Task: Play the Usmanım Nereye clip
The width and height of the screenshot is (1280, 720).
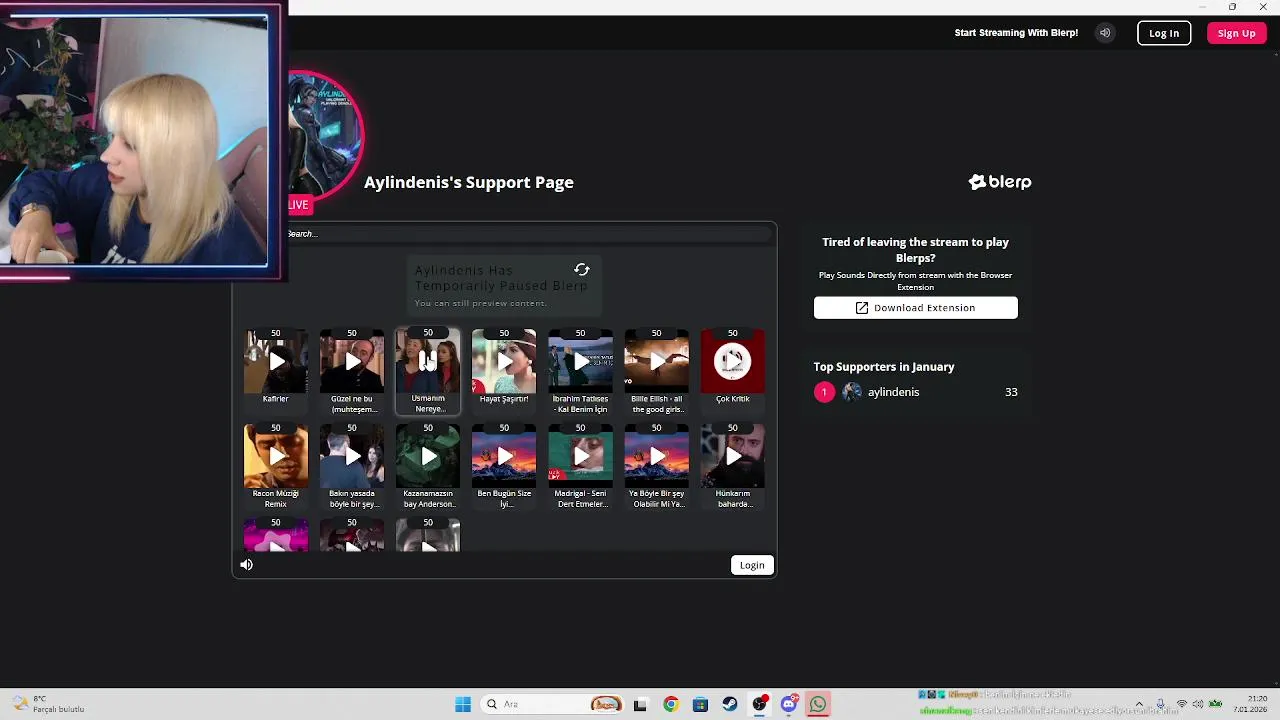Action: (x=428, y=361)
